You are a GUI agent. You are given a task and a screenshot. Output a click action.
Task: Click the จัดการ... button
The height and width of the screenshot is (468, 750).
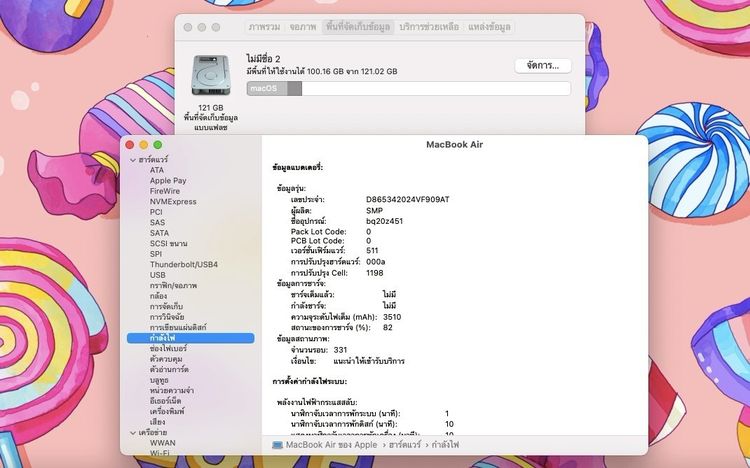point(543,66)
